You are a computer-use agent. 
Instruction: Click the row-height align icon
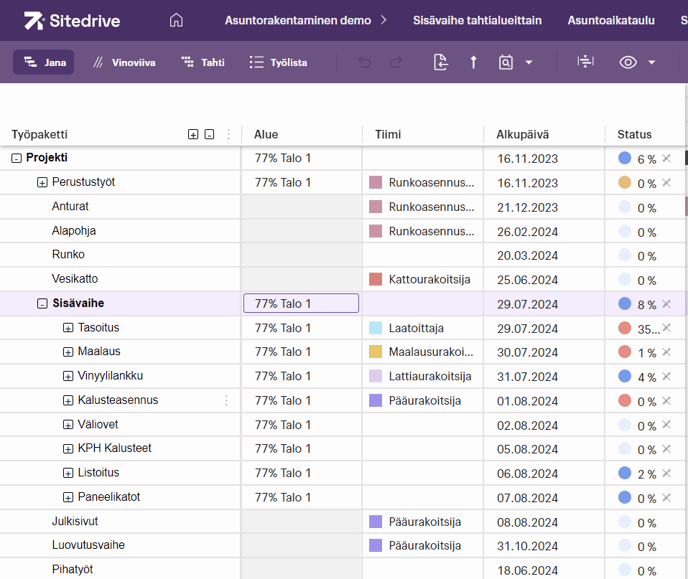point(585,62)
